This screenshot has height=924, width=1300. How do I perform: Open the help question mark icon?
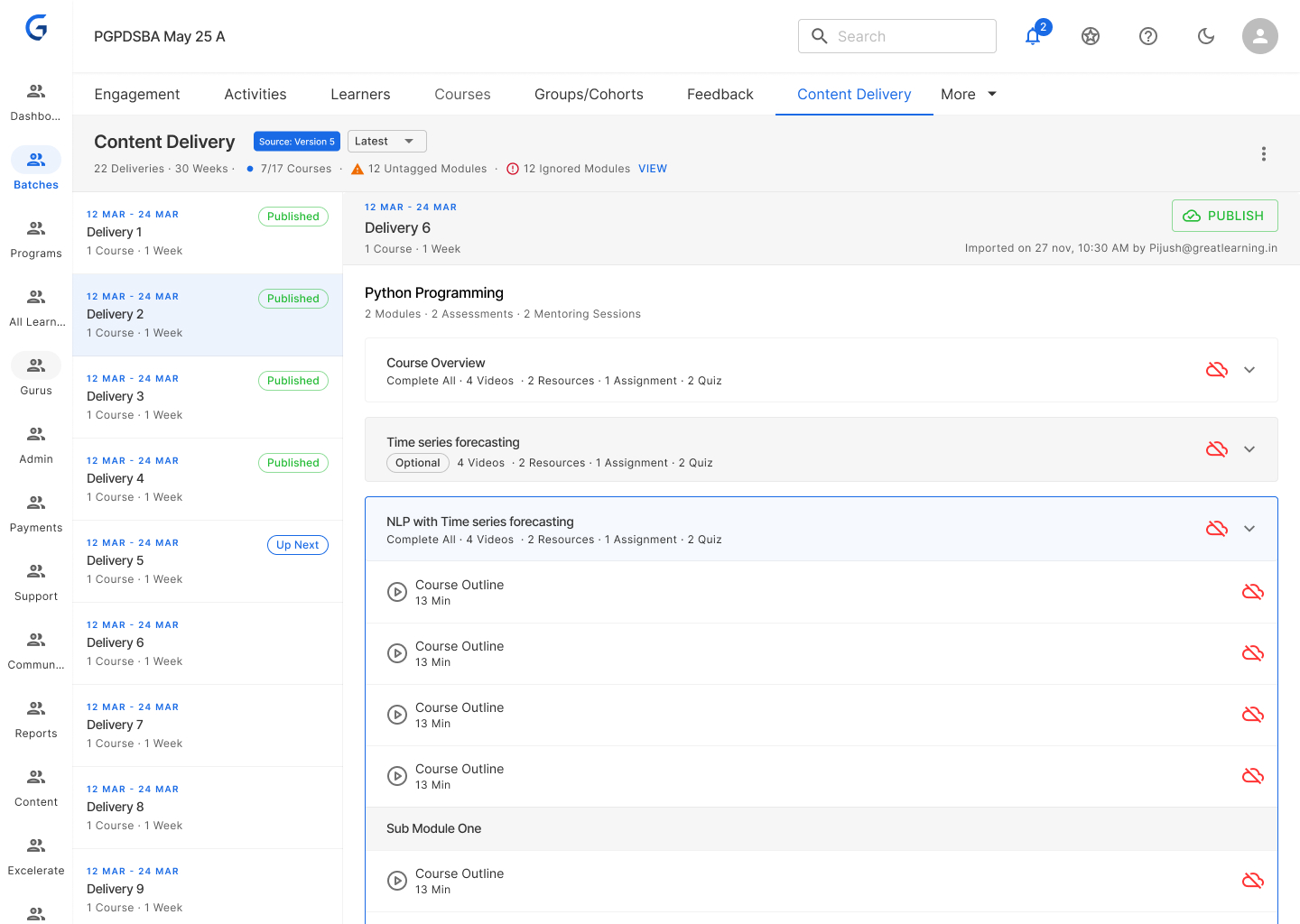[1148, 36]
